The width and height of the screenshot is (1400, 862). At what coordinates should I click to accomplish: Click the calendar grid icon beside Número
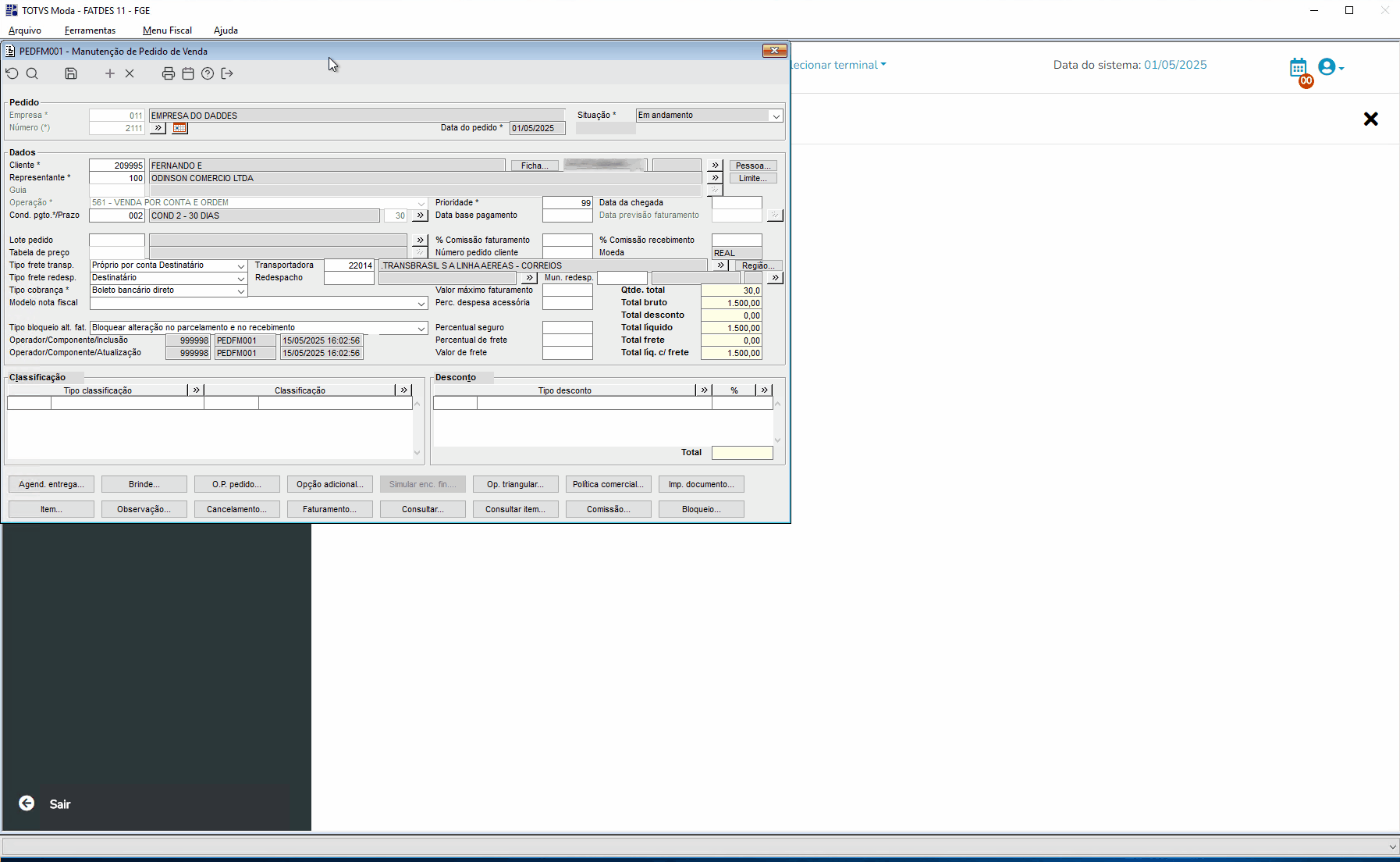click(179, 128)
